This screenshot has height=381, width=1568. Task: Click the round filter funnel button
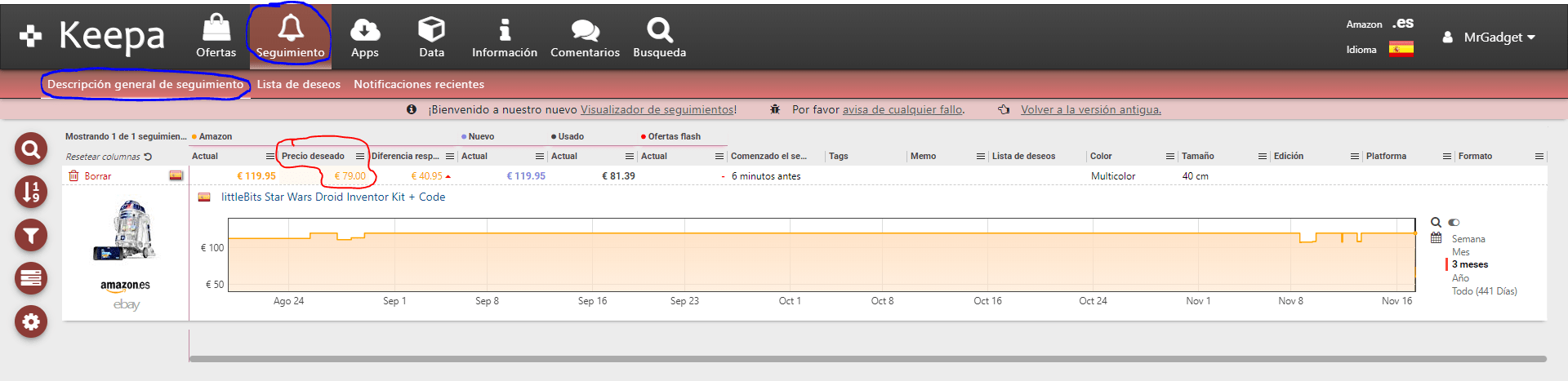[31, 236]
